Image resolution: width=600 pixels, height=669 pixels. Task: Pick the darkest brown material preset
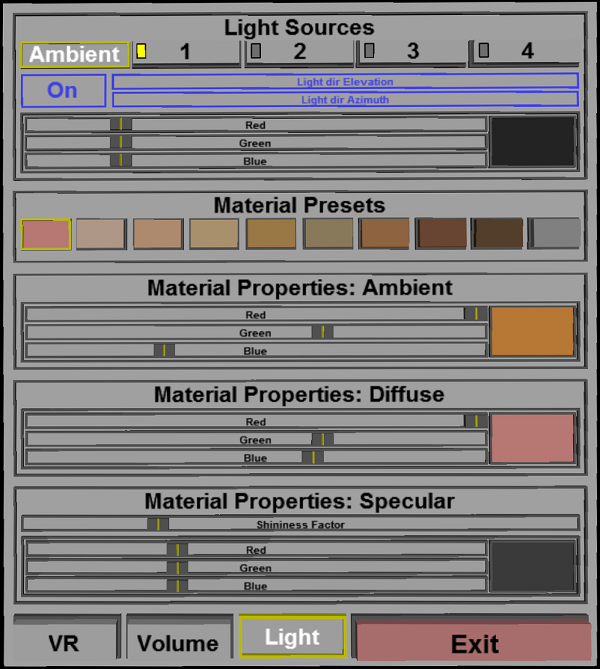coord(498,234)
